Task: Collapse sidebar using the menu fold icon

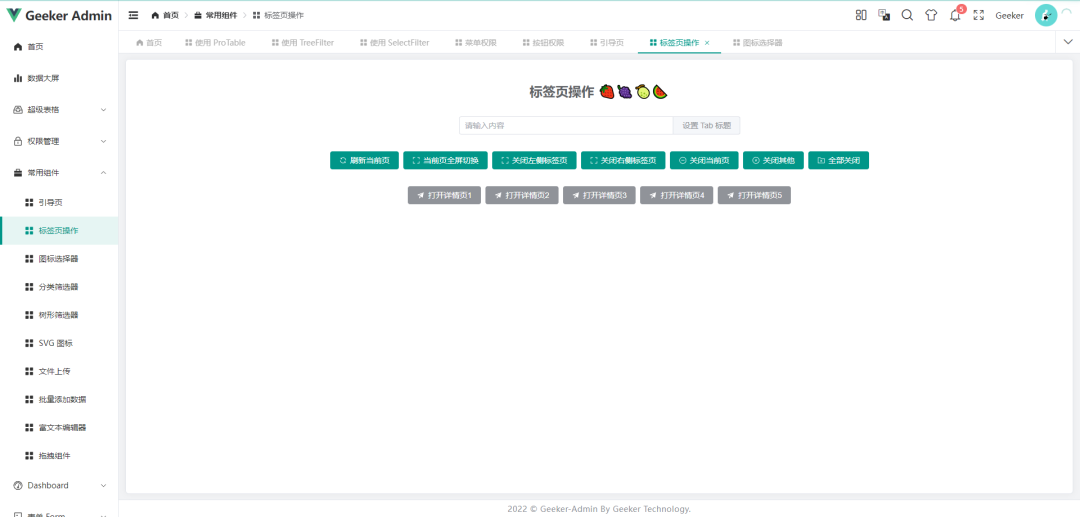Action: [134, 15]
